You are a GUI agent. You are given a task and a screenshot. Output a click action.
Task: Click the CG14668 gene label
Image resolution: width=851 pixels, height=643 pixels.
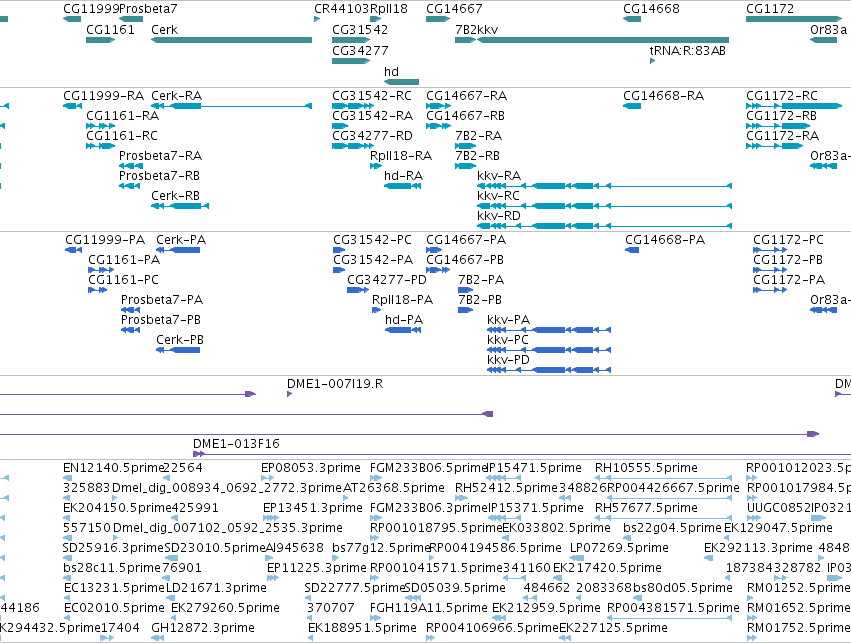click(x=651, y=9)
